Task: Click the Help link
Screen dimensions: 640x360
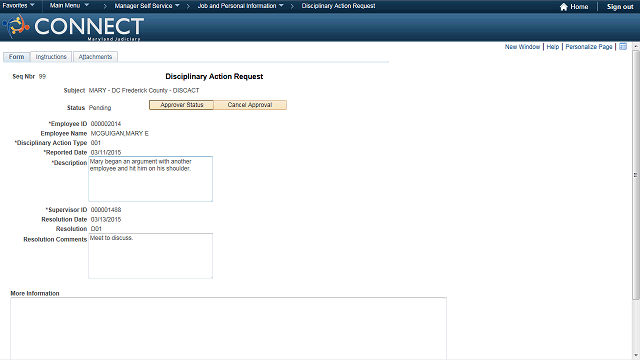Action: coord(553,47)
